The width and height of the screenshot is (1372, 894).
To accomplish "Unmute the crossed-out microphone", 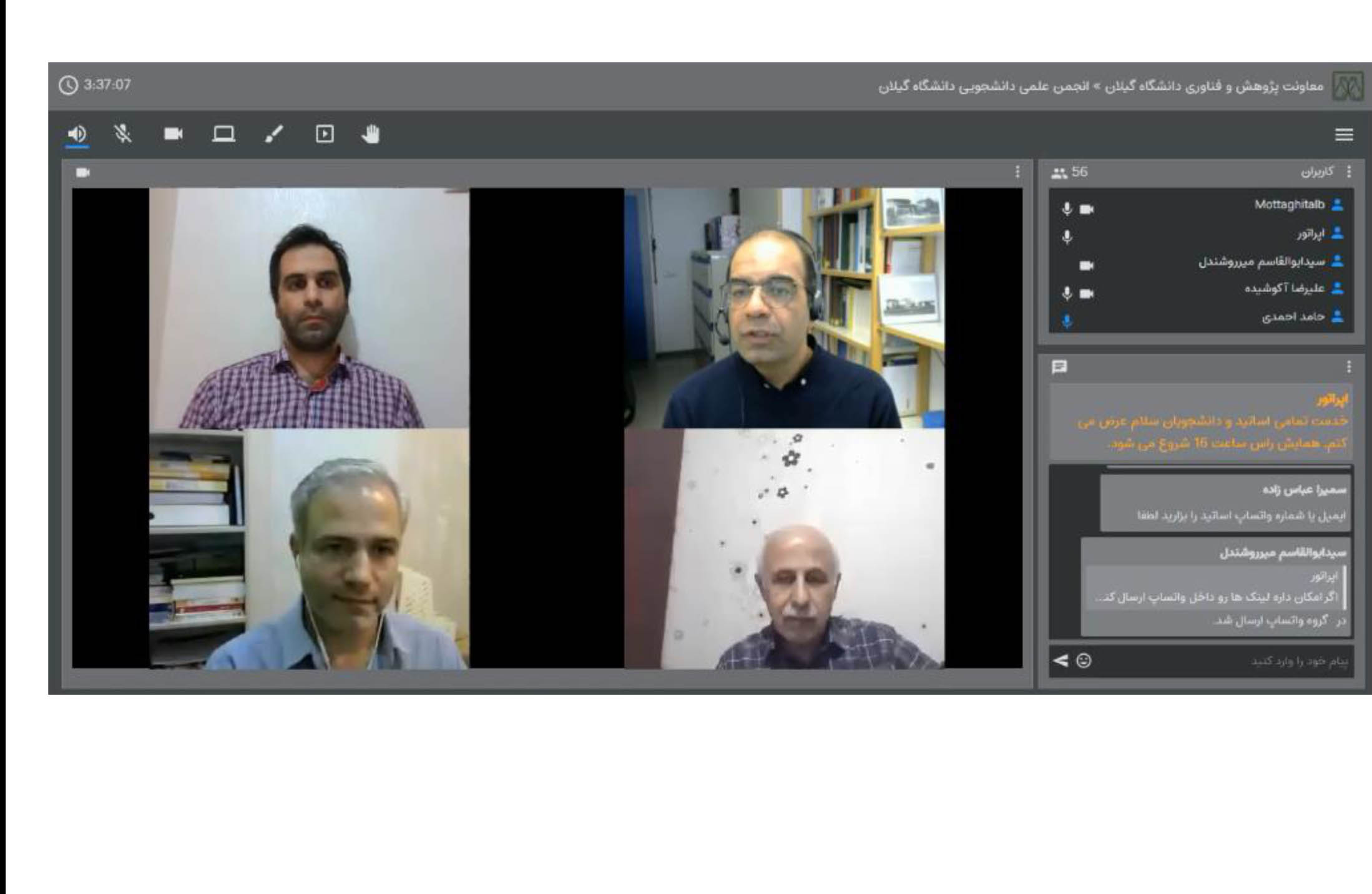I will tap(123, 134).
